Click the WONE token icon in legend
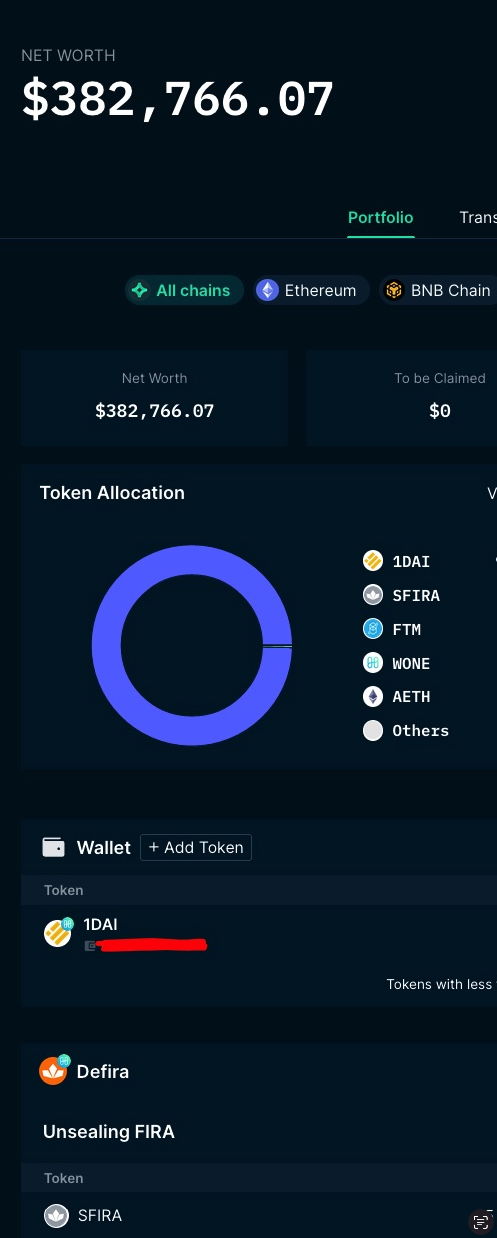The width and height of the screenshot is (497, 1238). pyautogui.click(x=373, y=663)
